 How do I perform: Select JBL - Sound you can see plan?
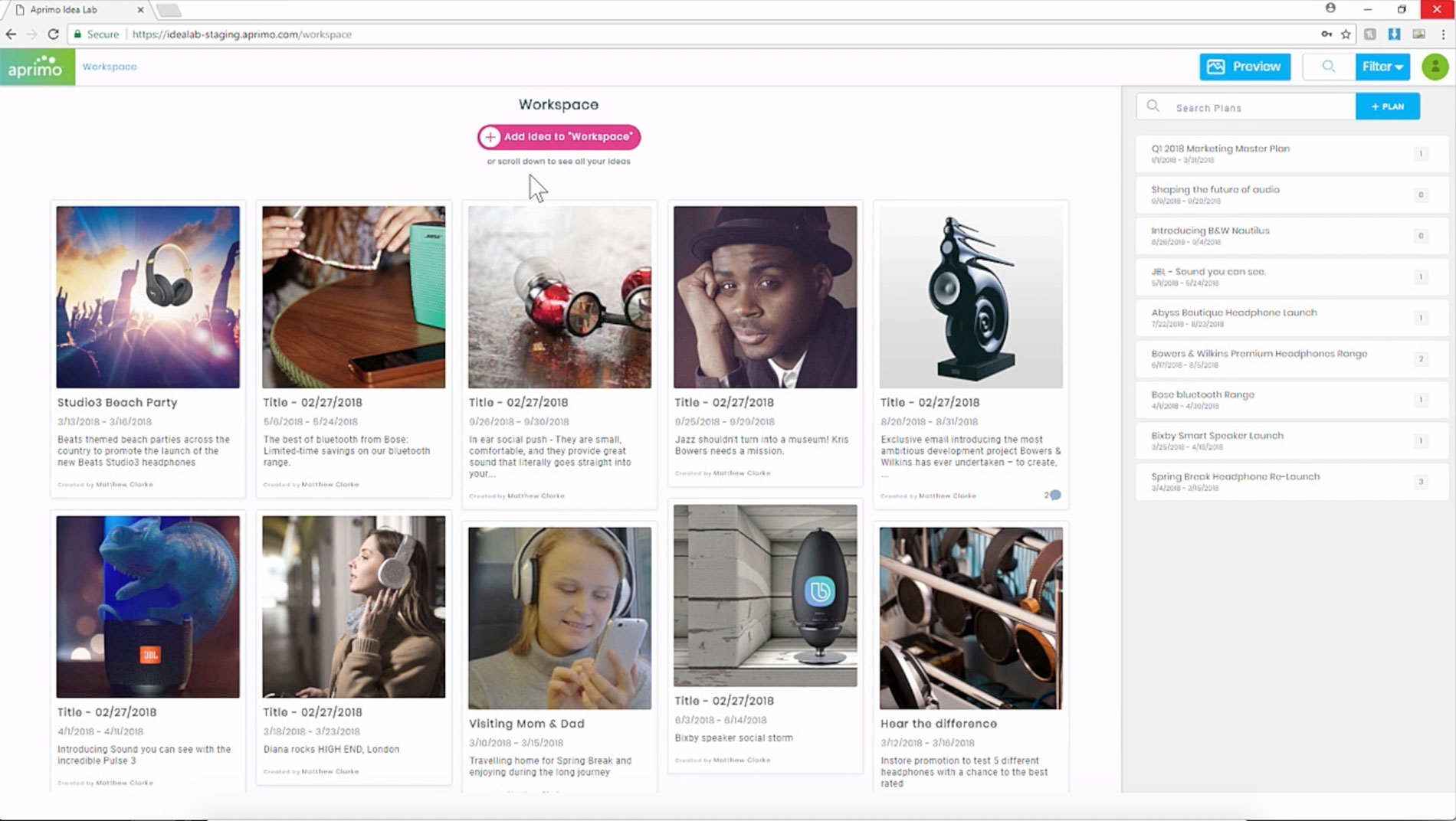coord(1292,276)
